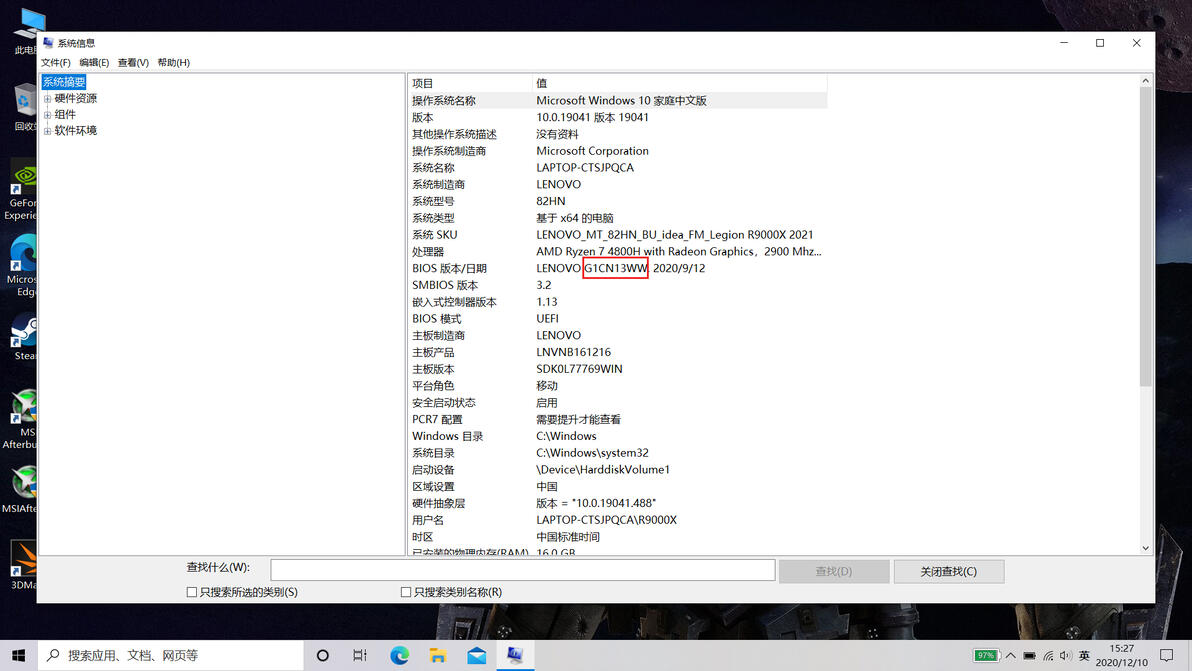Click the 启动设备 value \Device\HarddiskVolume1
1192x671 pixels.
tap(603, 470)
